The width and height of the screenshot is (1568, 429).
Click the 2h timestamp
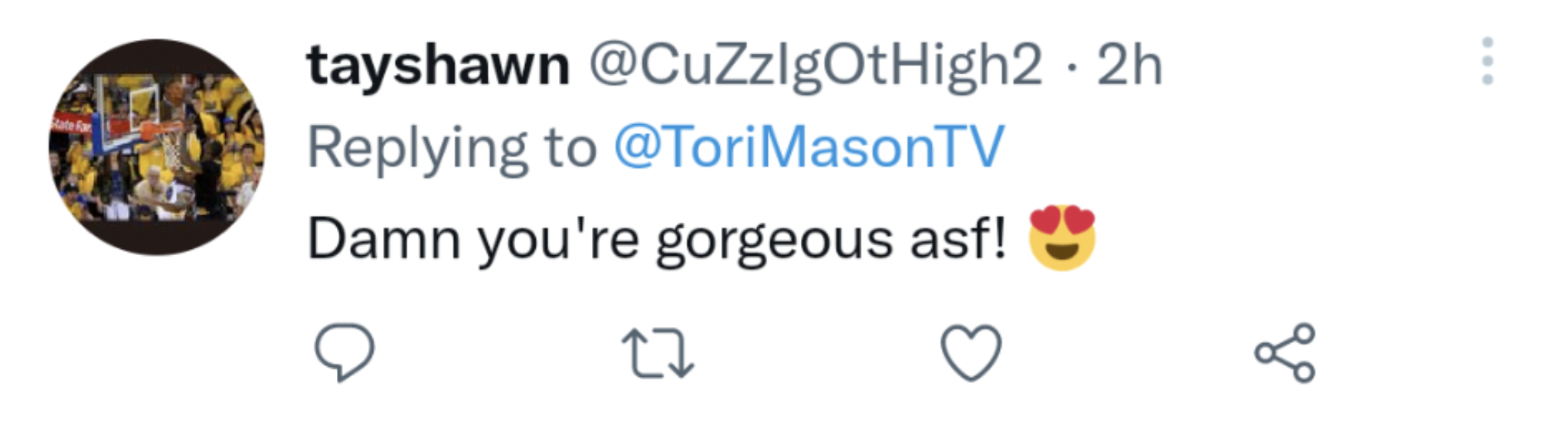tap(1129, 66)
